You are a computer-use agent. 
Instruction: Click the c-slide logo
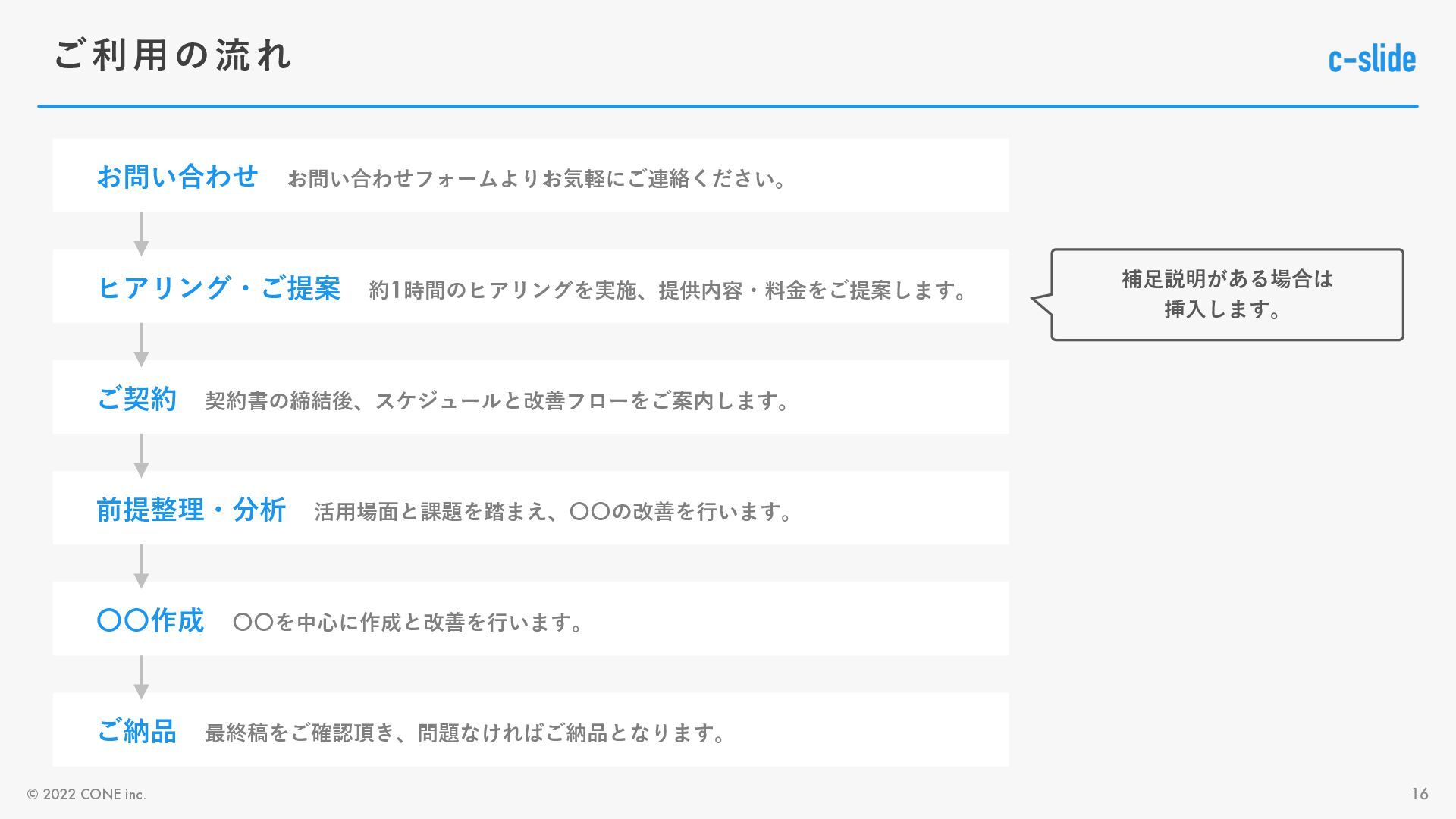(1372, 59)
